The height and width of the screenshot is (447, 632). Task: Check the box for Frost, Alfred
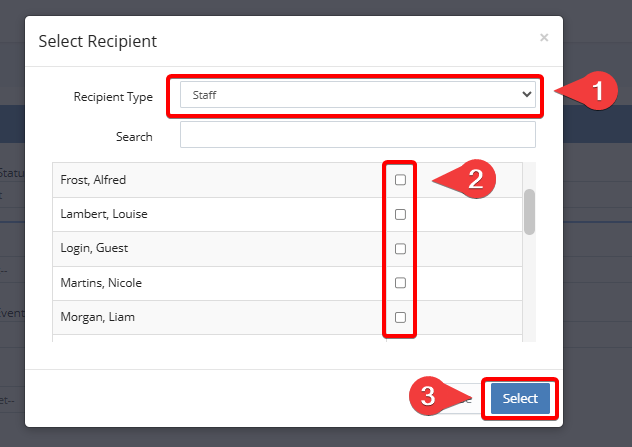point(400,180)
